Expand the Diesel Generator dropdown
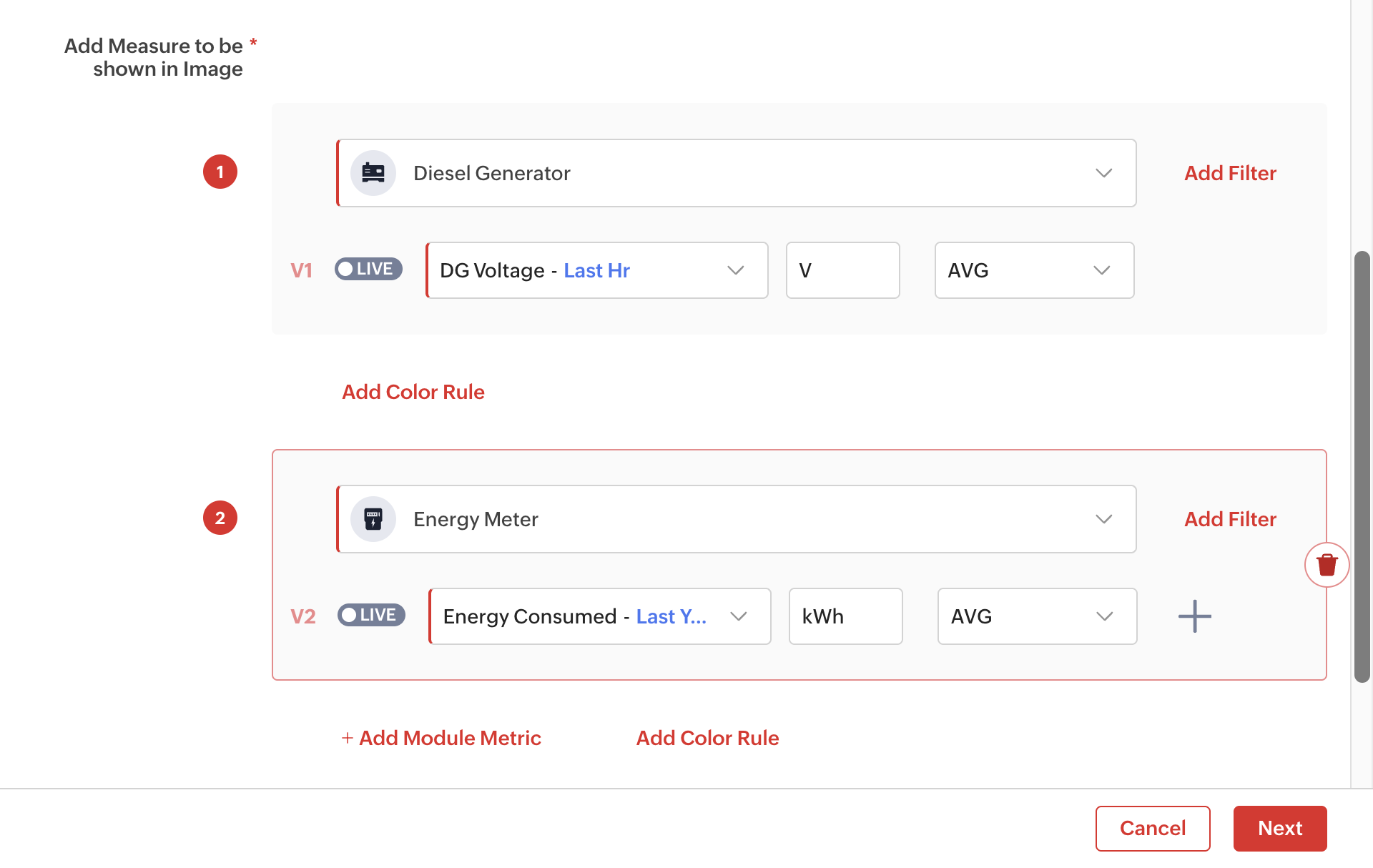Image resolution: width=1373 pixels, height=868 pixels. (x=1103, y=173)
